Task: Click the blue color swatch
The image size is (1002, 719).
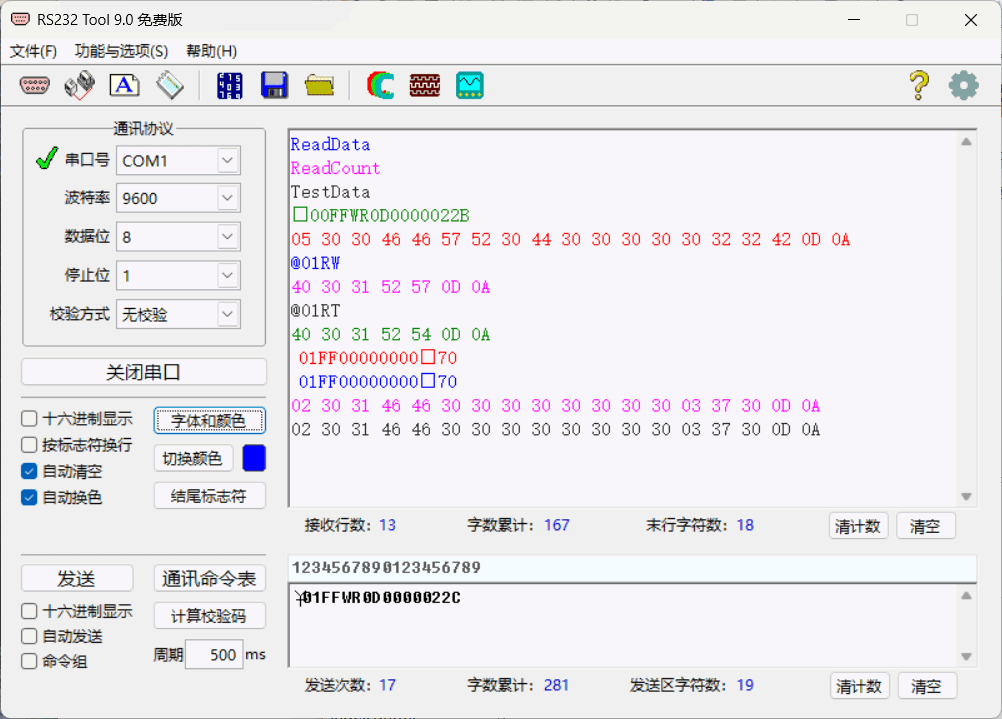Action: [254, 458]
